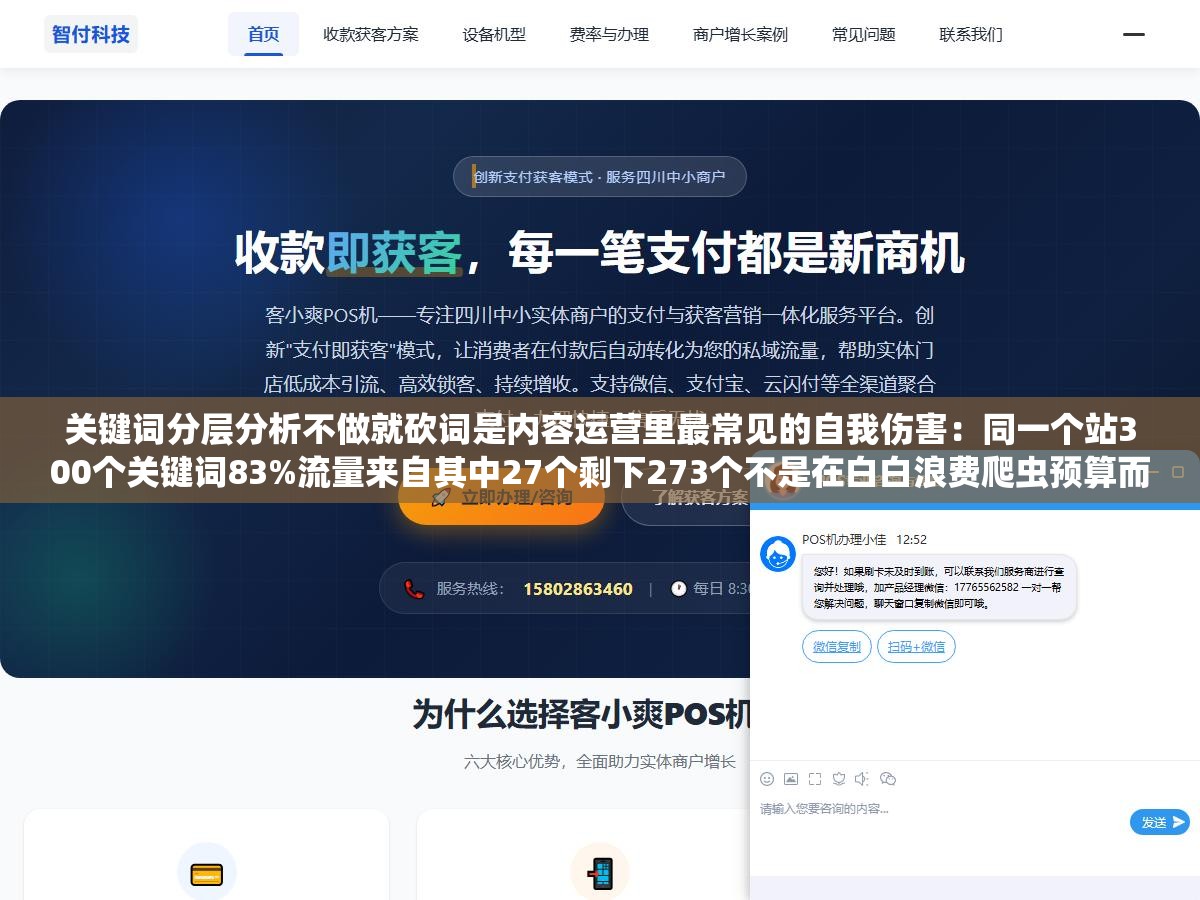Click the send image icon in chat
Viewport: 1200px width, 900px height.
pyautogui.click(x=791, y=779)
